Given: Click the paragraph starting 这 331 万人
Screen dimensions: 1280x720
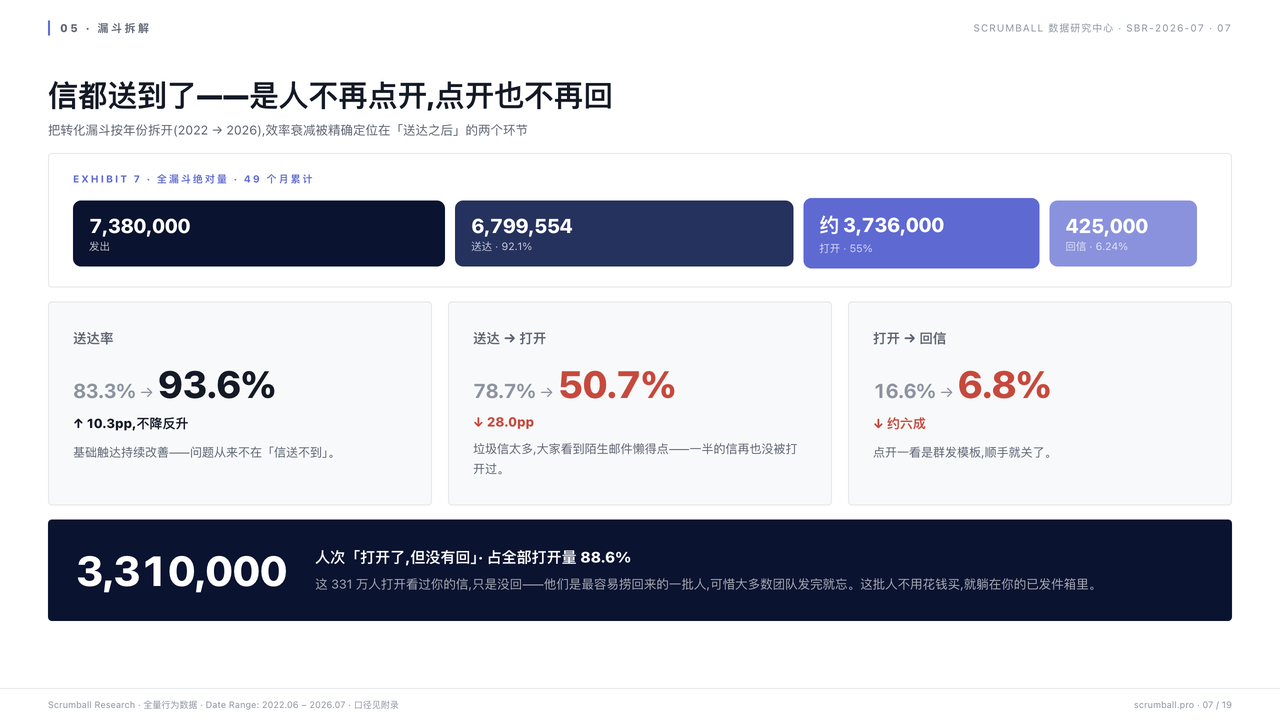Looking at the screenshot, I should point(708,584).
